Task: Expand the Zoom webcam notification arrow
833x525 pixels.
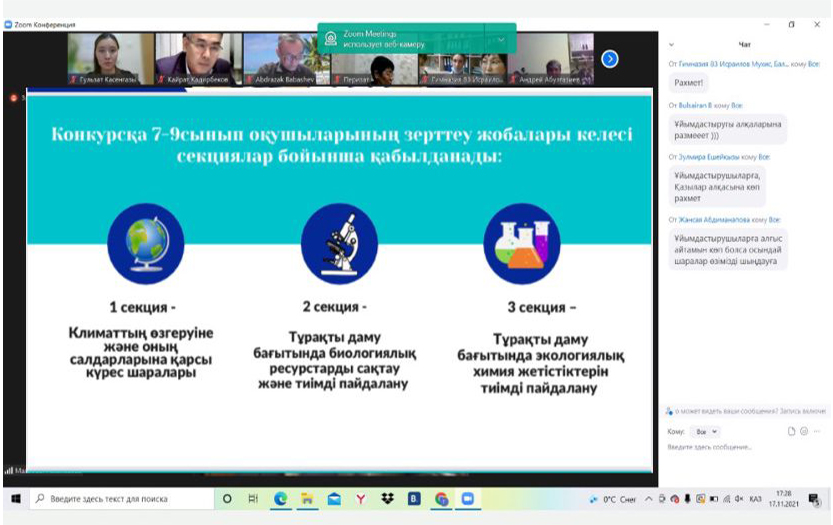Action: point(501,39)
